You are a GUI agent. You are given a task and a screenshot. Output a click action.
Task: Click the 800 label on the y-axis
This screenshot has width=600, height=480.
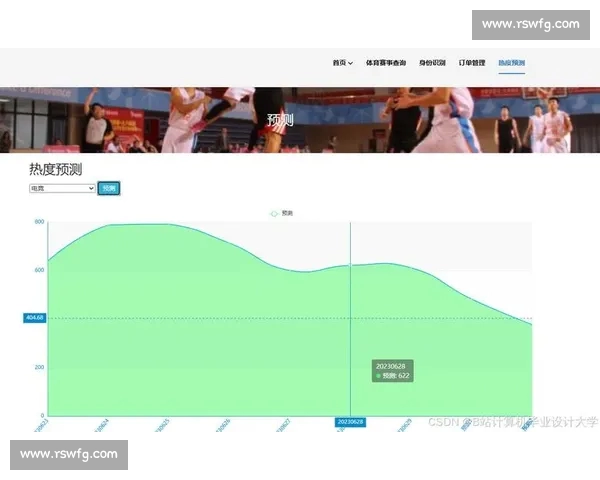coord(39,222)
